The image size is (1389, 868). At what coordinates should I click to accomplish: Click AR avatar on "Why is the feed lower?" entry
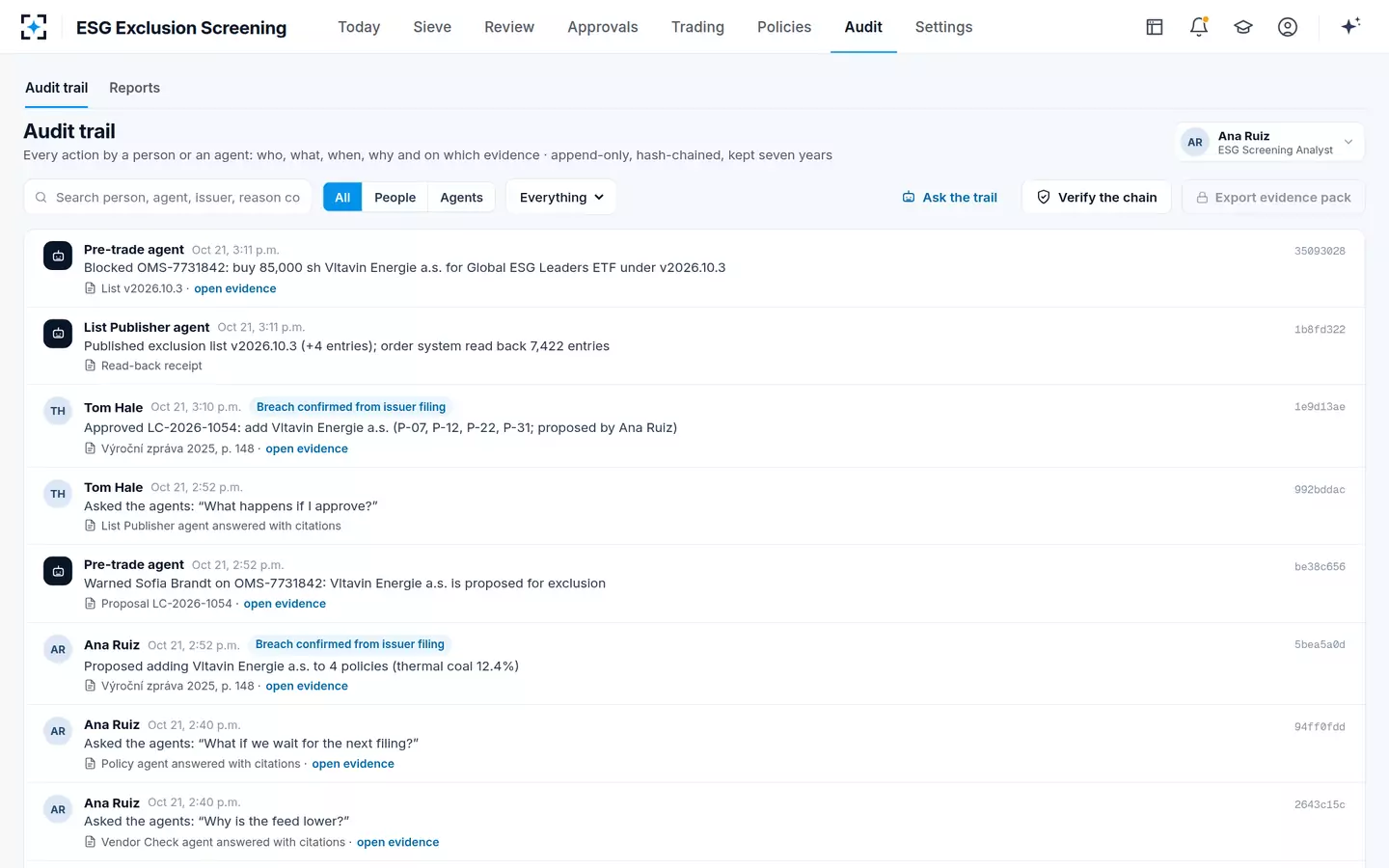(58, 809)
